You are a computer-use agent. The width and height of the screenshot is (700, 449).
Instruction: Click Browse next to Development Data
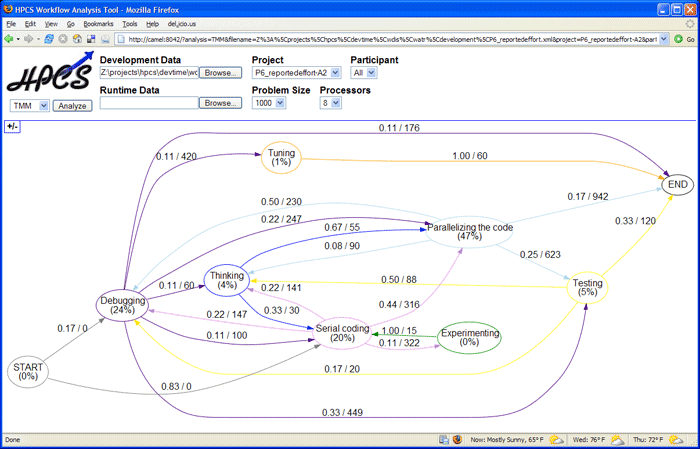point(219,73)
